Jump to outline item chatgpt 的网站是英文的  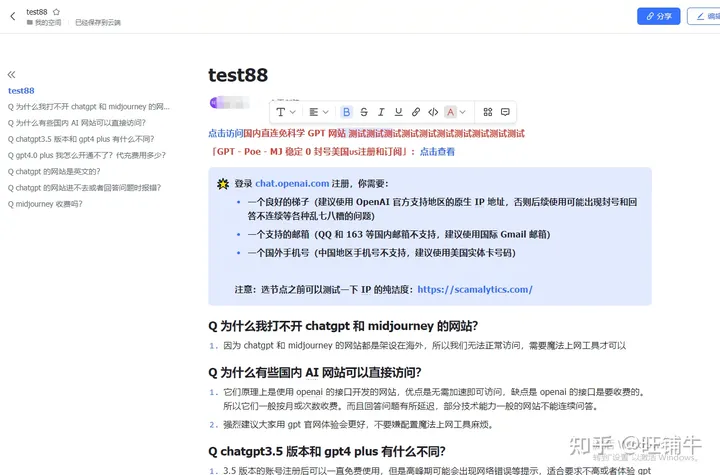pyautogui.click(x=54, y=171)
